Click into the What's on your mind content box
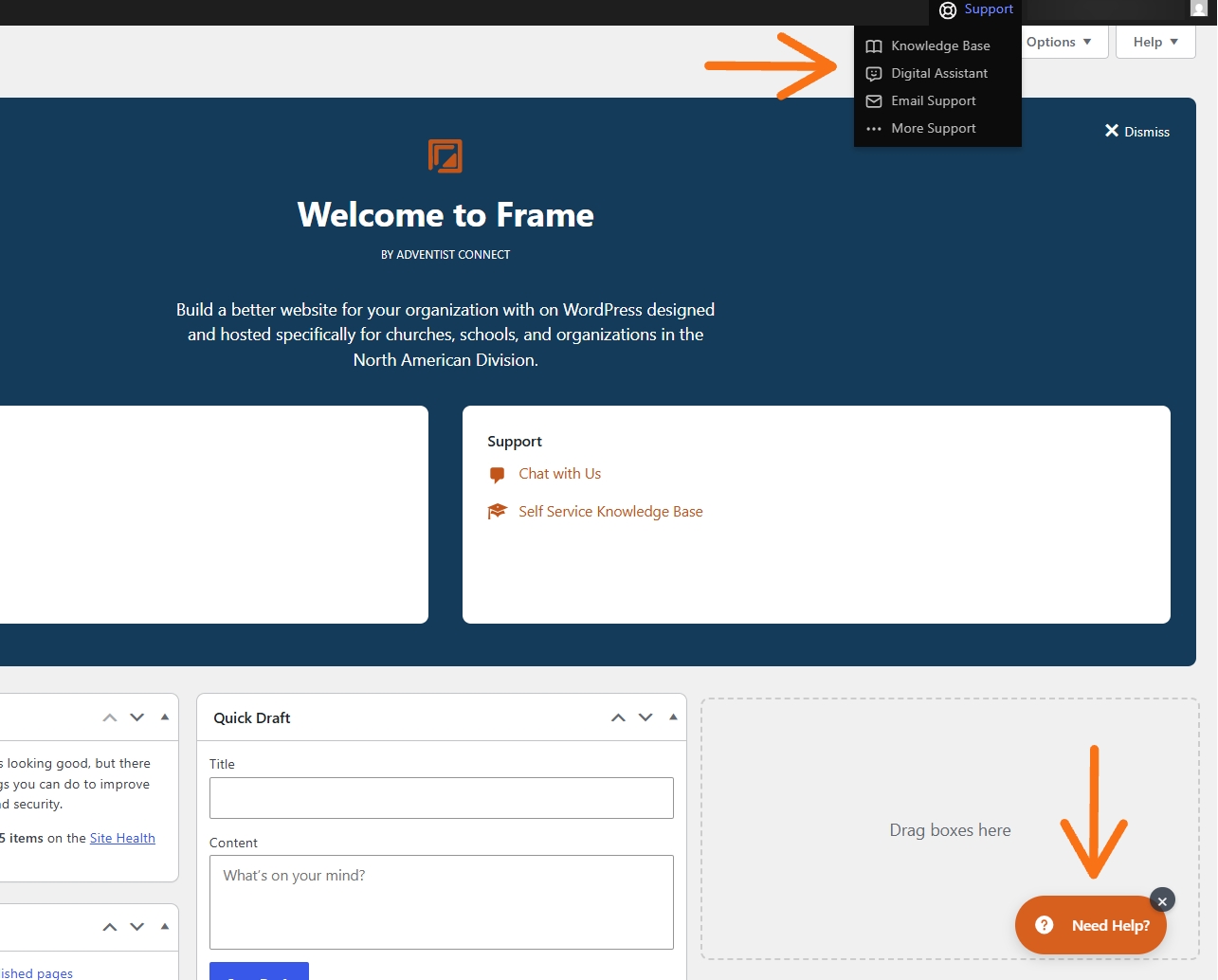Viewport: 1218px width, 980px height. [x=442, y=902]
